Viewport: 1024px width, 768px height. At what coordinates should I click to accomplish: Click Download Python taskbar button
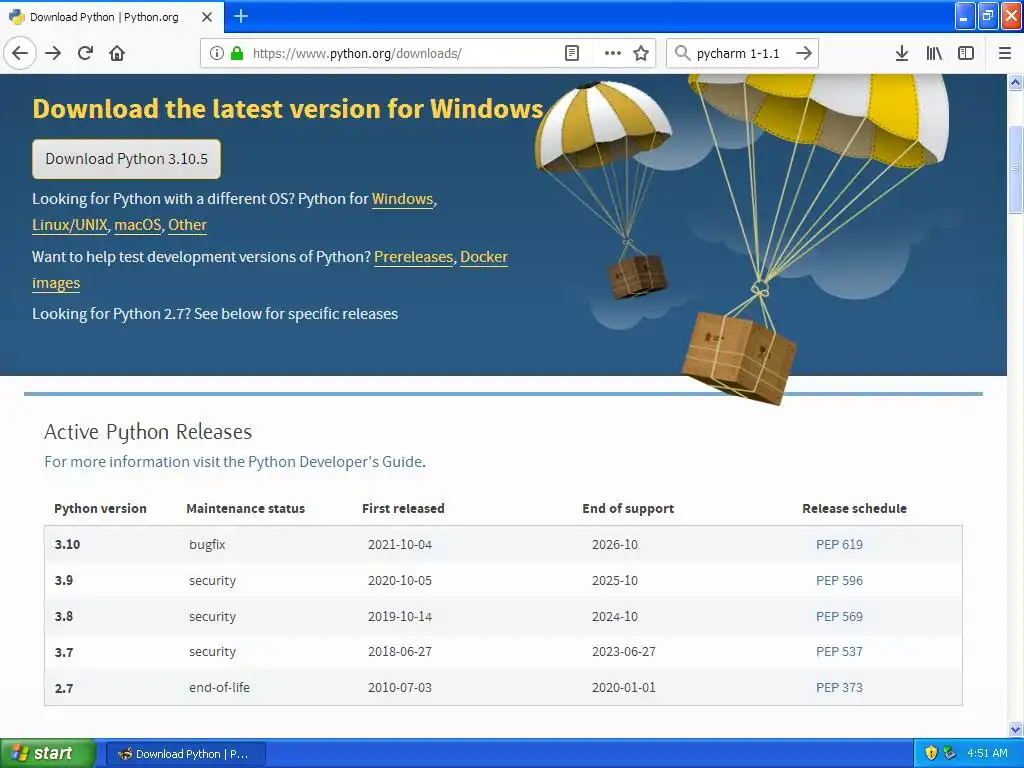[x=185, y=754]
